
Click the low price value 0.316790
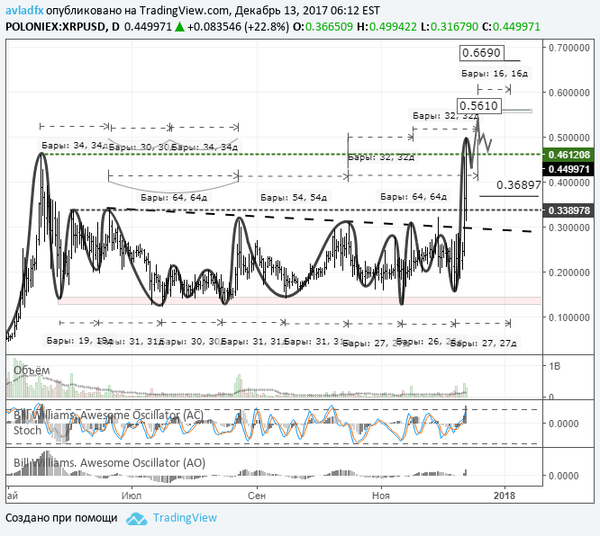tap(454, 27)
